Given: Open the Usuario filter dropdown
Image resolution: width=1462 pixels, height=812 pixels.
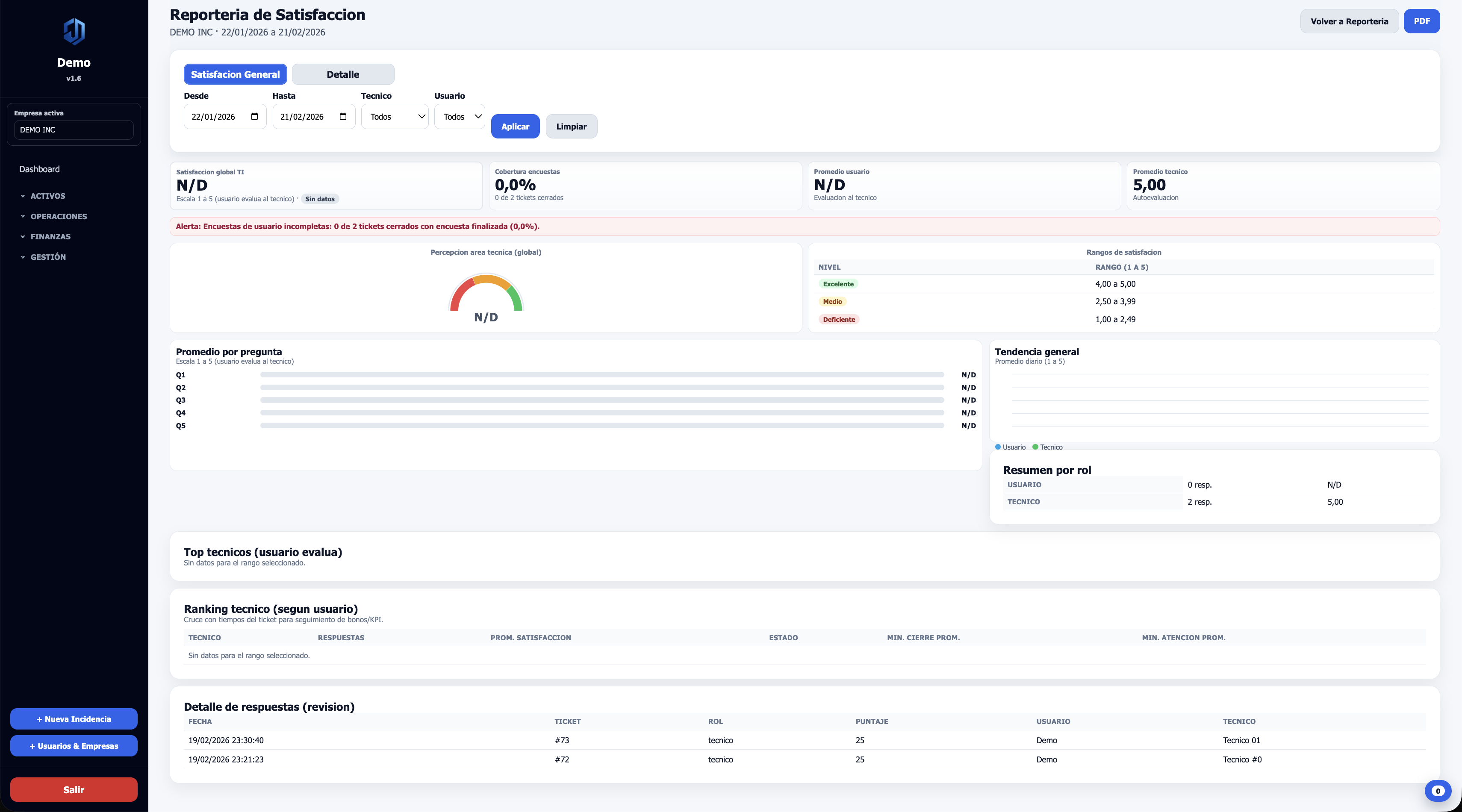Looking at the screenshot, I should click(x=460, y=116).
